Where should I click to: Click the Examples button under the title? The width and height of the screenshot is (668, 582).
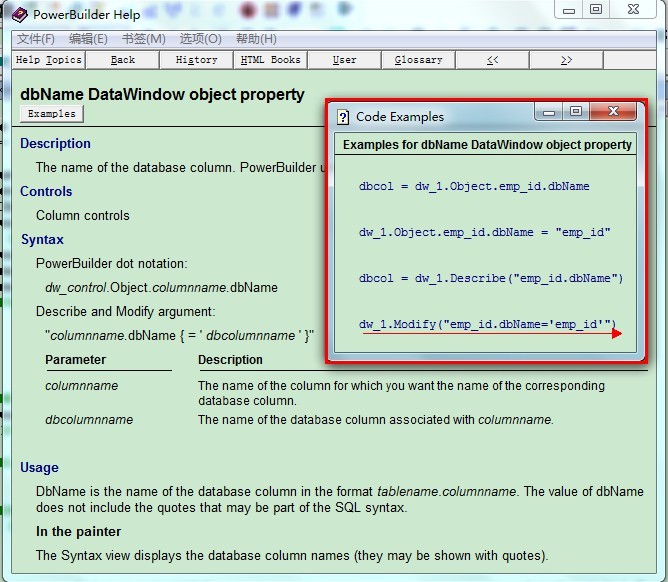click(x=52, y=114)
